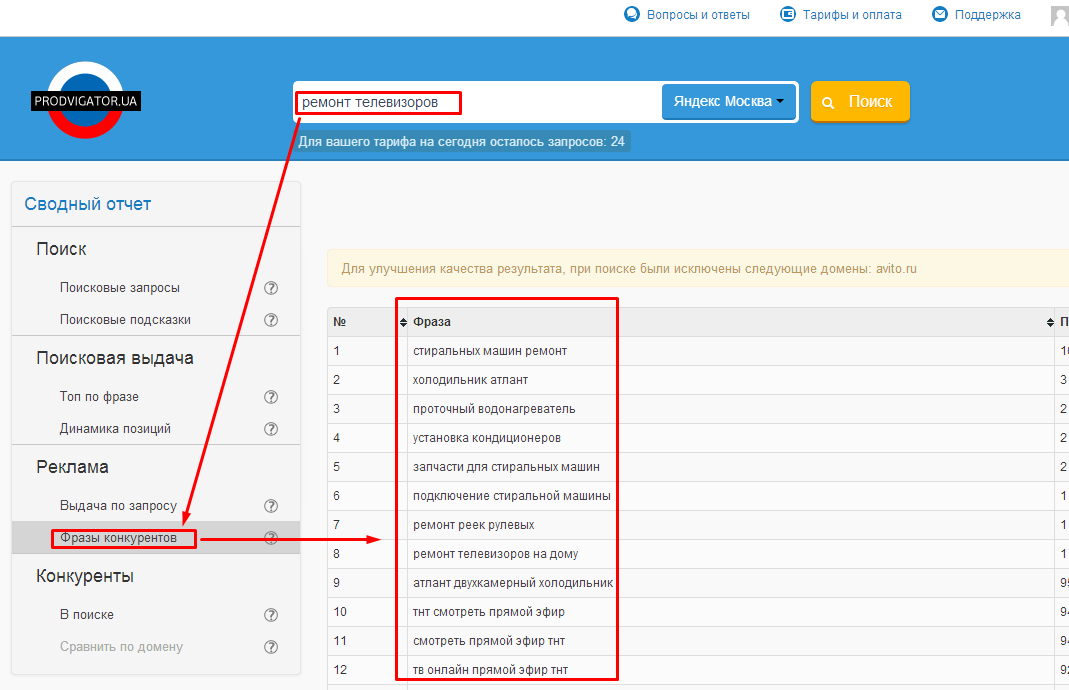
Task: Click help icon beside В поиске
Action: [270, 615]
